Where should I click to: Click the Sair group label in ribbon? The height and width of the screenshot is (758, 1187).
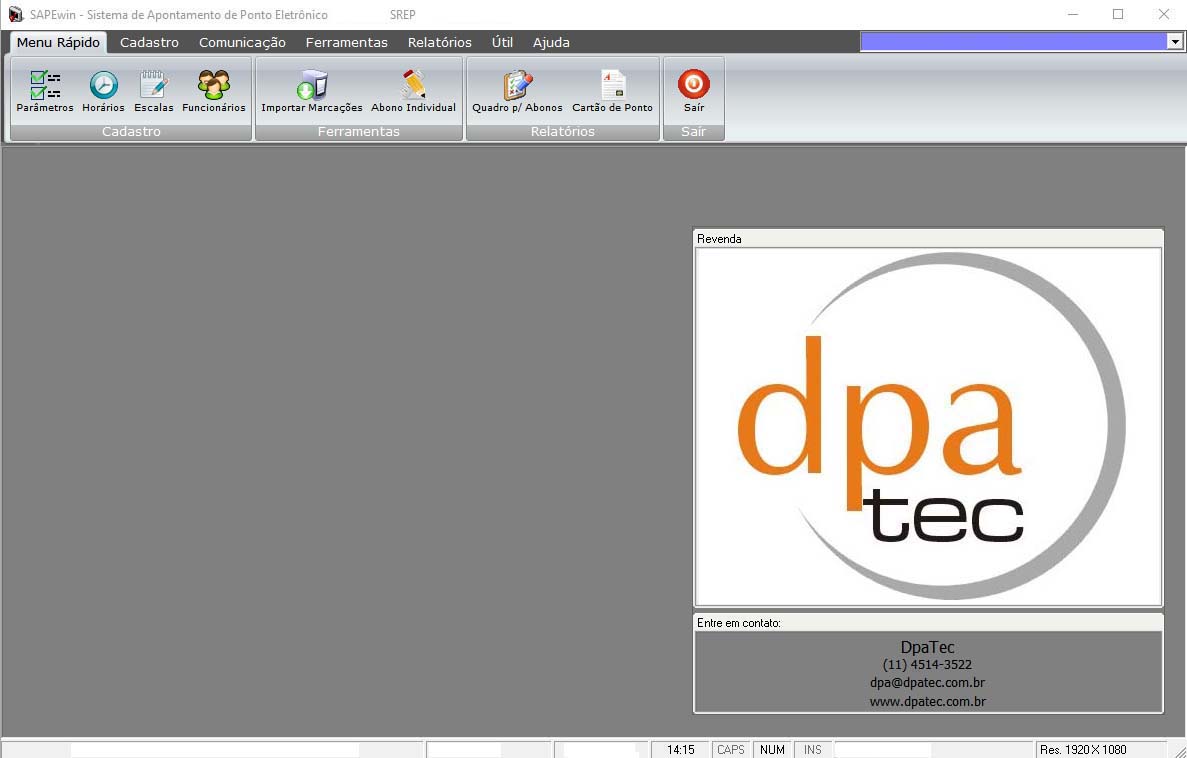point(693,132)
